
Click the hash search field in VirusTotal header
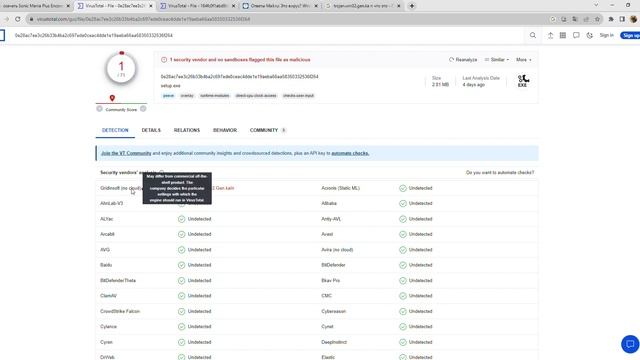(x=269, y=36)
